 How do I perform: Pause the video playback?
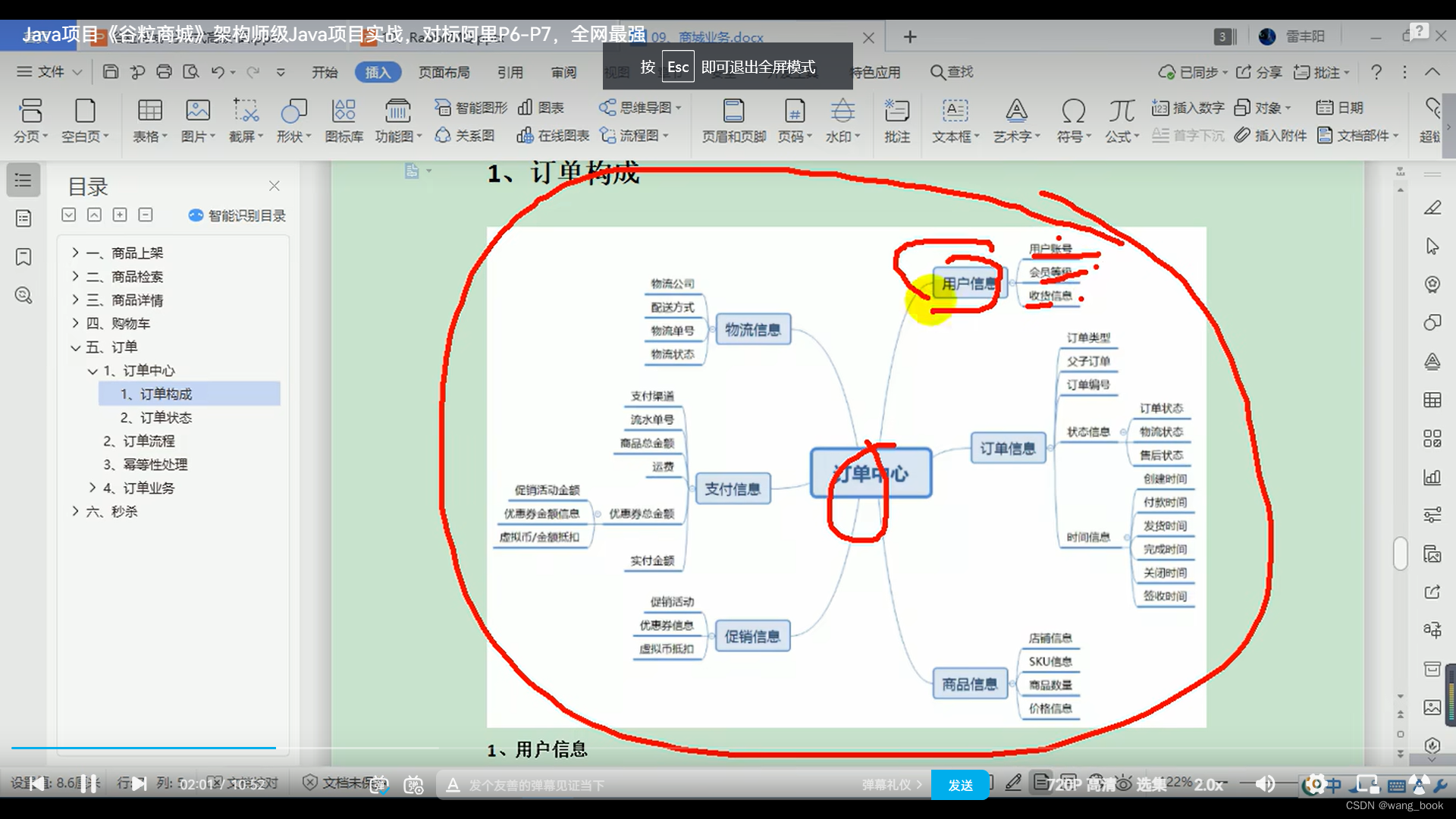click(x=89, y=784)
